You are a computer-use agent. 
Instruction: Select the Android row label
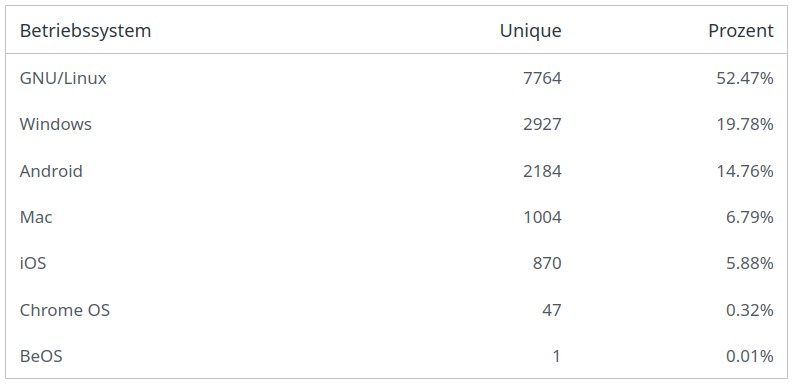click(x=51, y=171)
